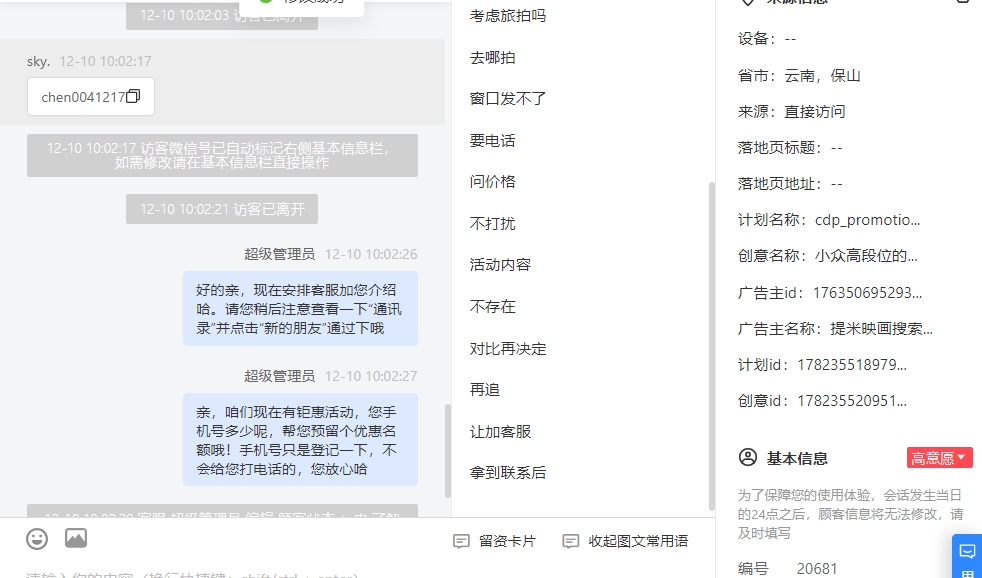The height and width of the screenshot is (578, 982).
Task: Select quick phrase 让加客服
Action: [x=500, y=431]
